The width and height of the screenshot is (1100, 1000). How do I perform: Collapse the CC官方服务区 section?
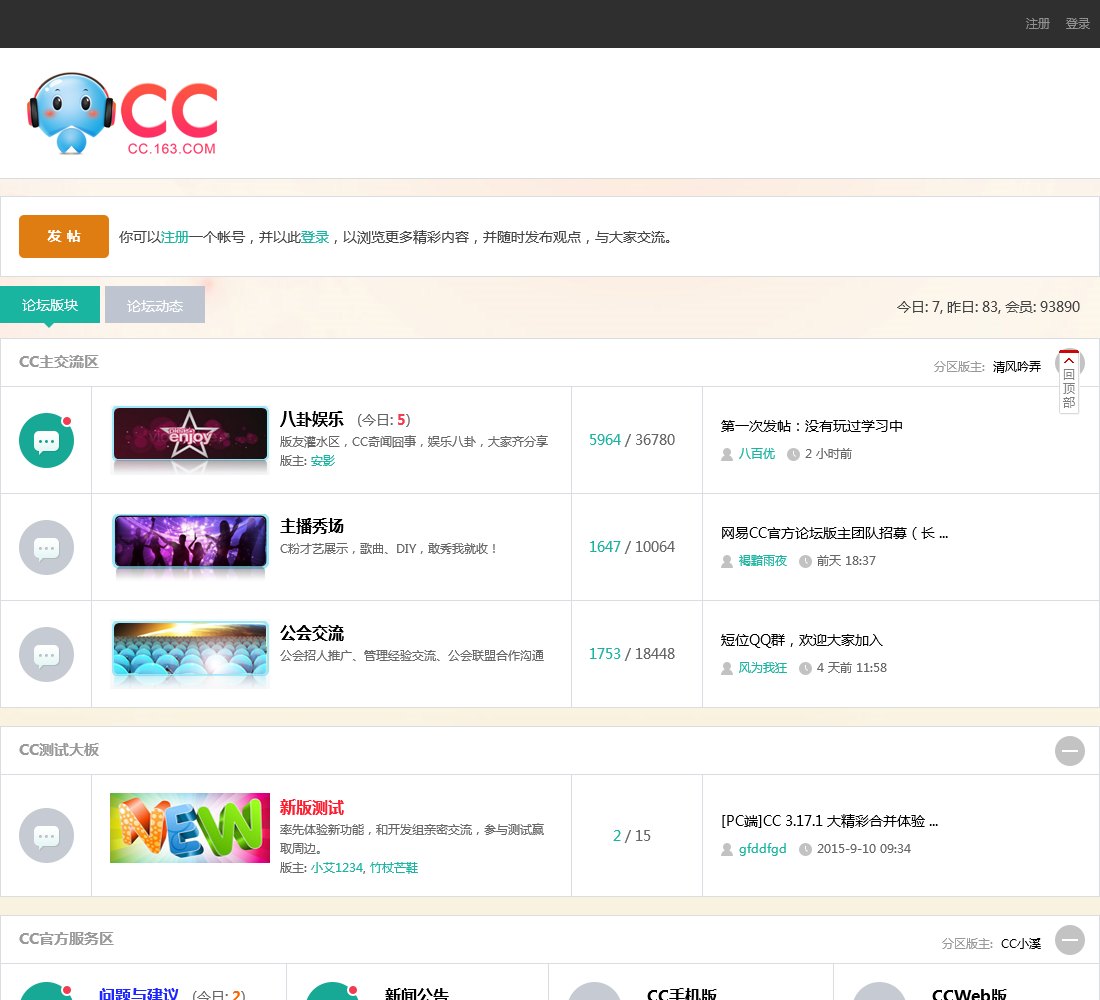(x=1070, y=940)
